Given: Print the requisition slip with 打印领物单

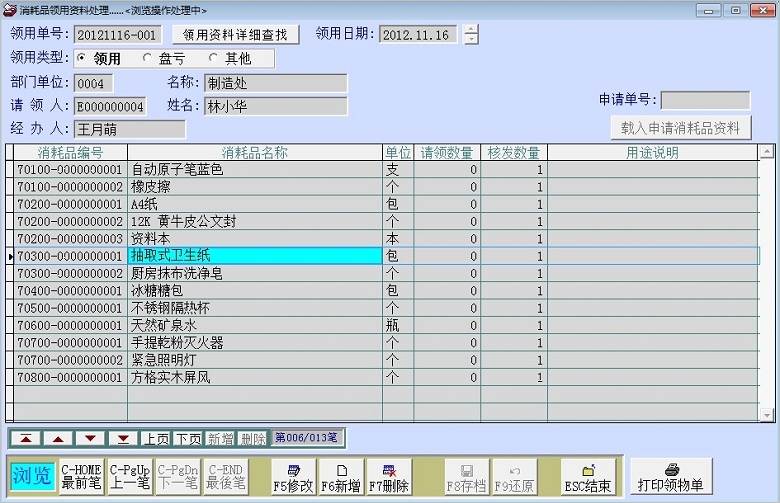Looking at the screenshot, I should click(671, 477).
